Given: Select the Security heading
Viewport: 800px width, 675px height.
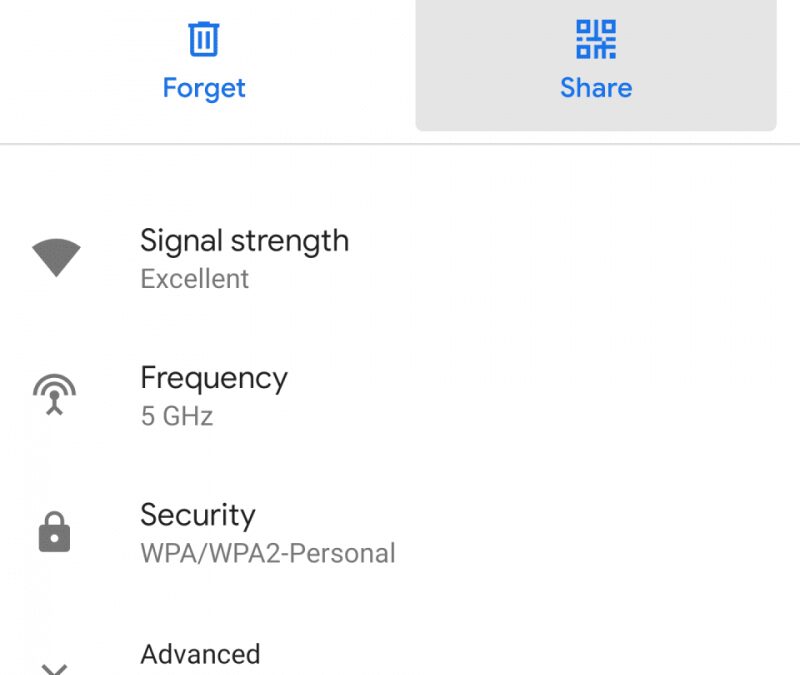Looking at the screenshot, I should click(x=198, y=515).
